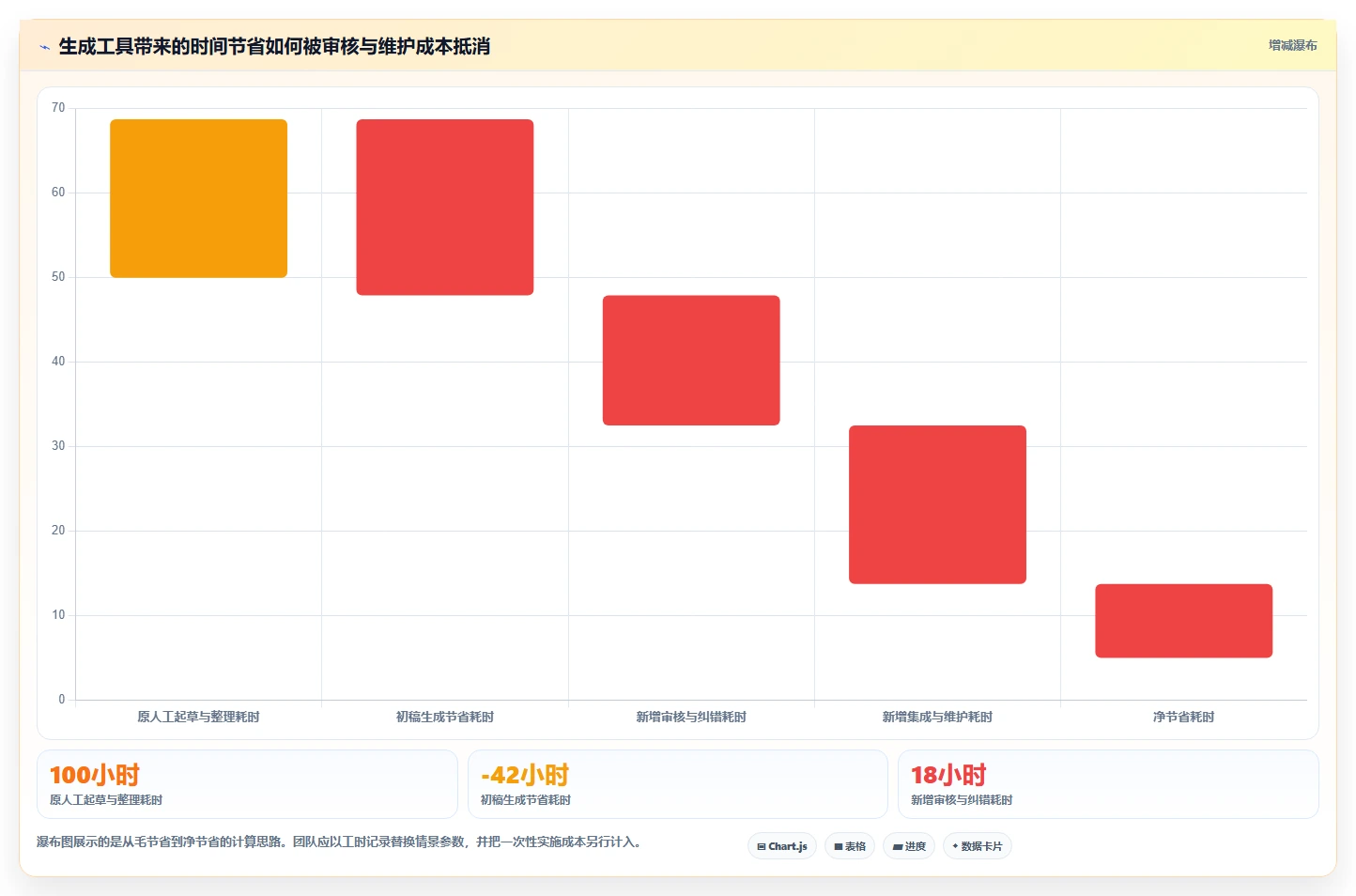Viewport: 1356px width, 896px height.
Task: Click the y-axis value 0
Action: click(x=62, y=700)
